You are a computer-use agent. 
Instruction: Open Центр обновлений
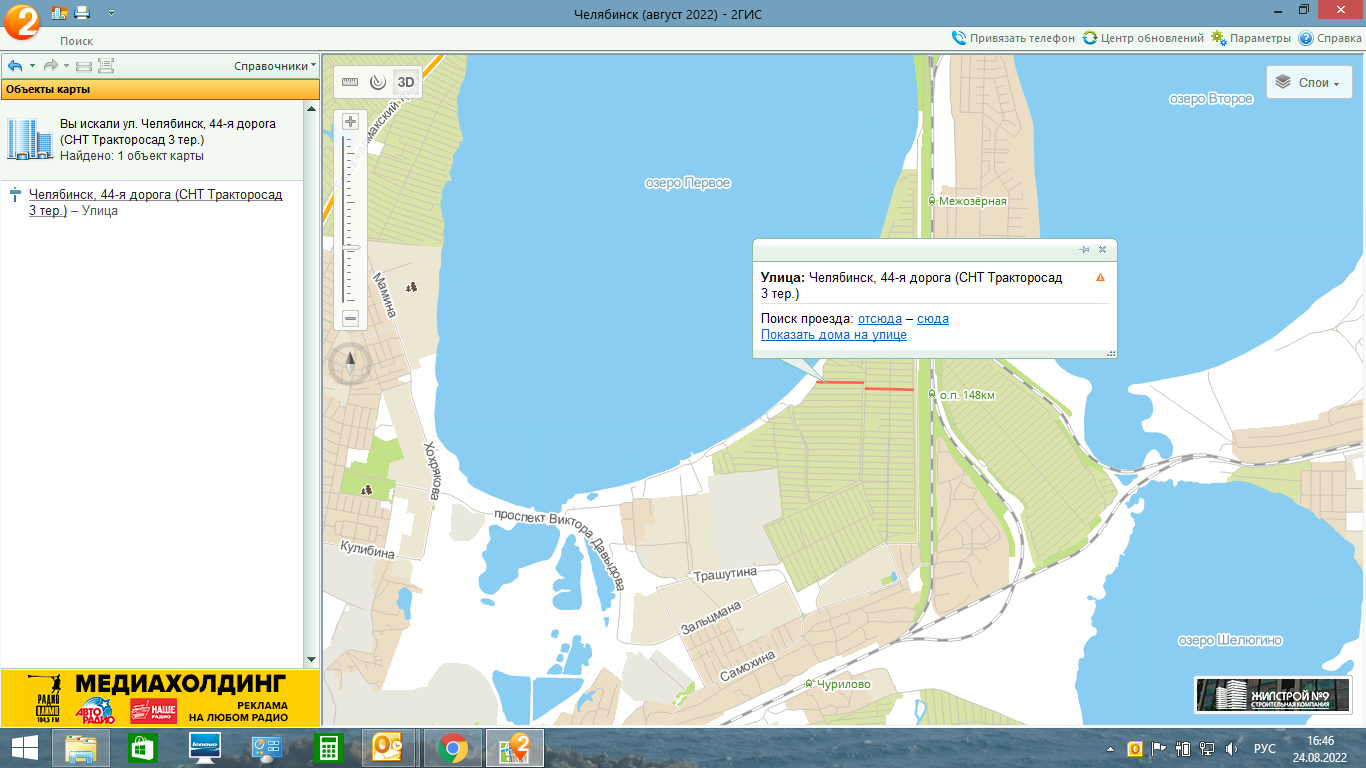pos(1143,38)
